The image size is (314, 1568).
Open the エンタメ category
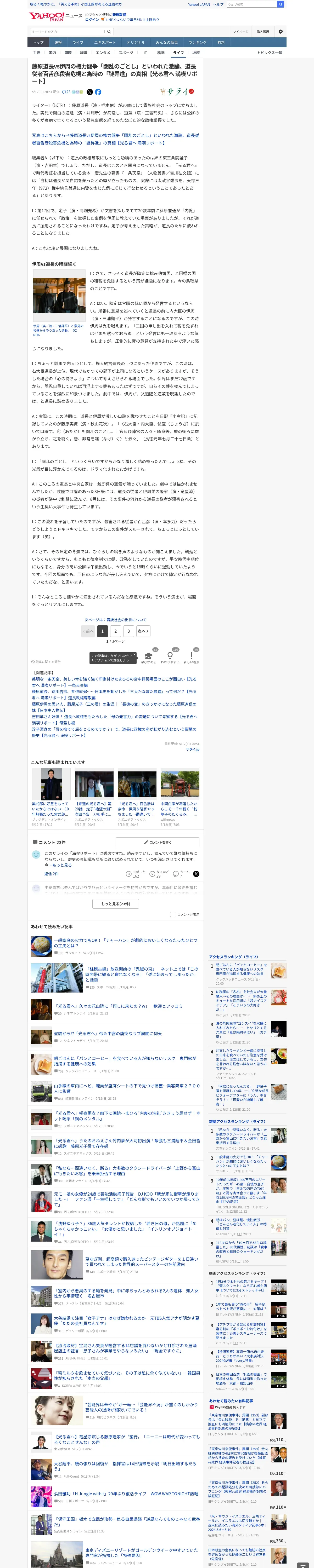click(103, 53)
